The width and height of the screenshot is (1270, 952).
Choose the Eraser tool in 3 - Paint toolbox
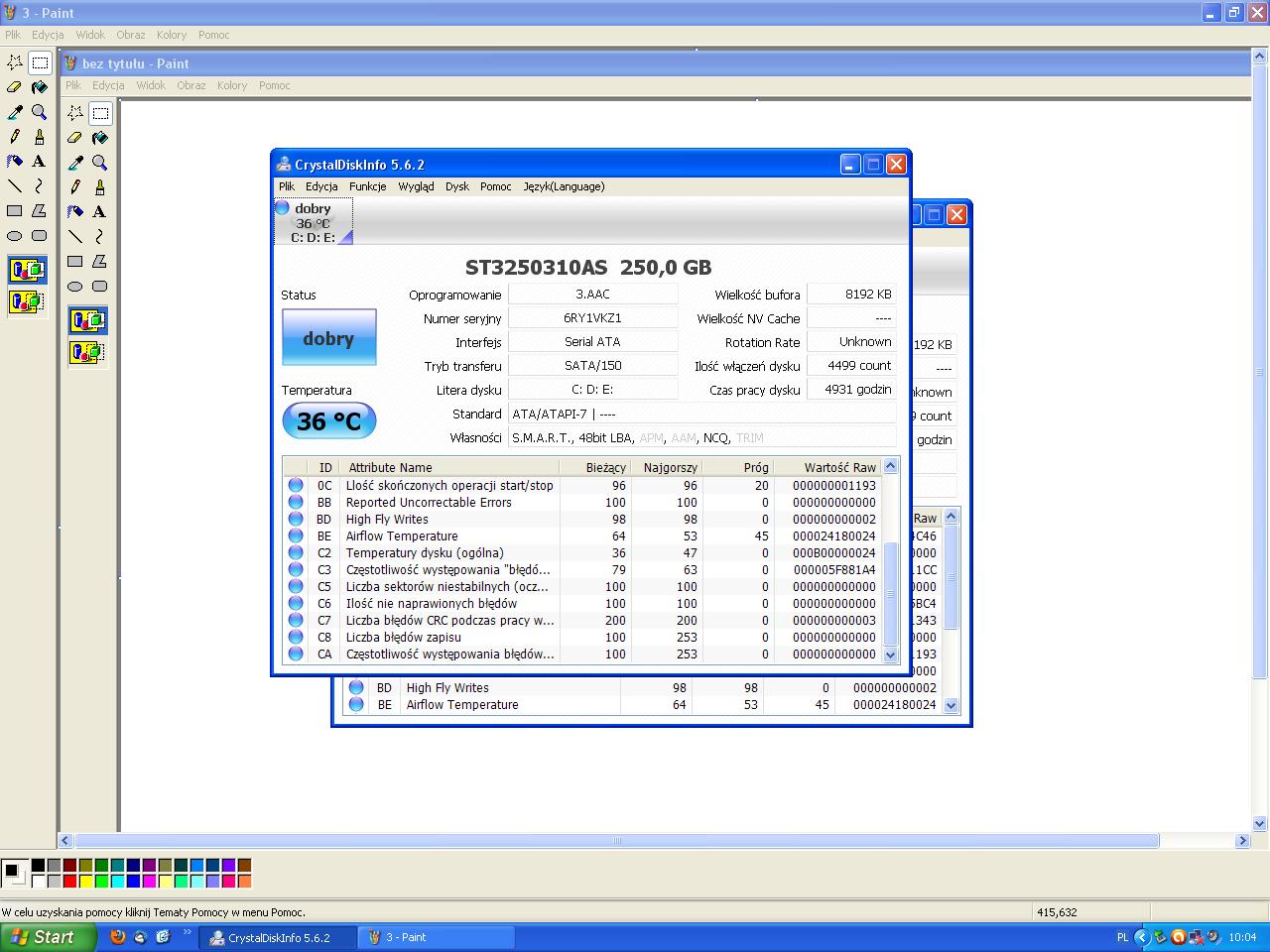coord(15,87)
